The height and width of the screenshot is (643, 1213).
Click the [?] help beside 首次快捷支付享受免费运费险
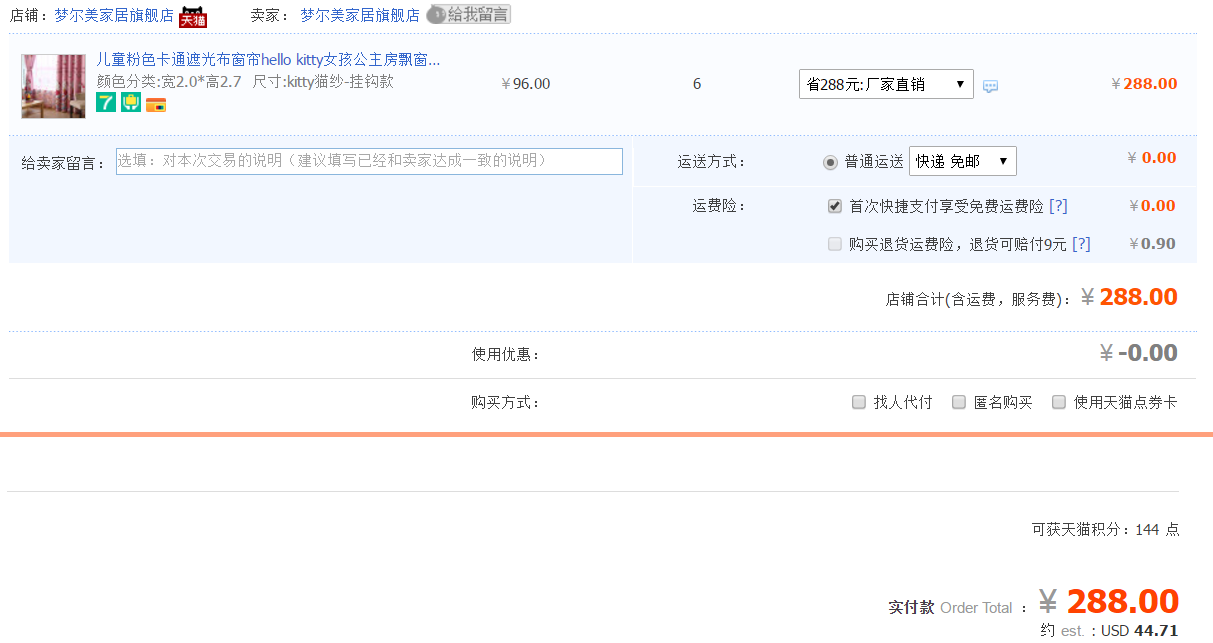[1058, 206]
